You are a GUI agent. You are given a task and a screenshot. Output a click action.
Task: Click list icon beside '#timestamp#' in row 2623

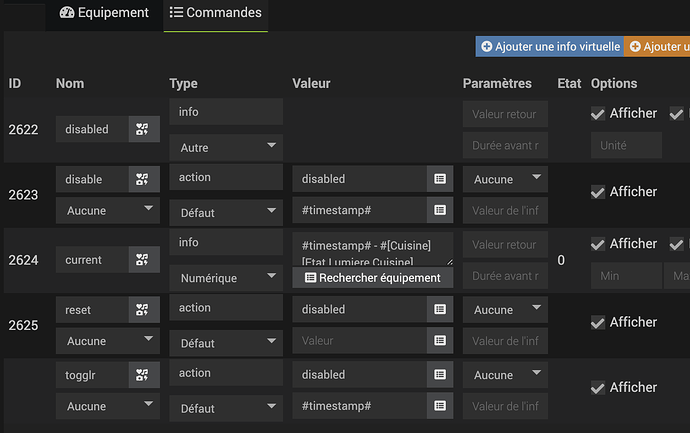(439, 210)
